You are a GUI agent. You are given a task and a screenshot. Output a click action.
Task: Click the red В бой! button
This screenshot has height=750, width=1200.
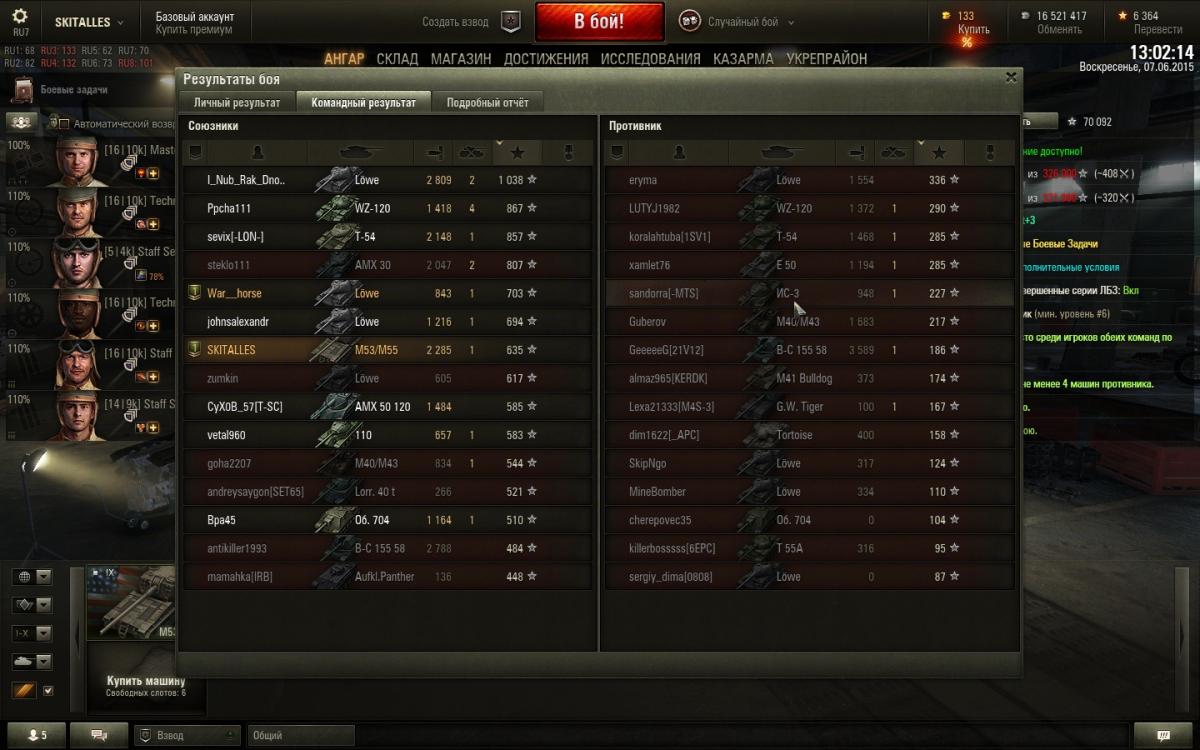click(x=599, y=21)
